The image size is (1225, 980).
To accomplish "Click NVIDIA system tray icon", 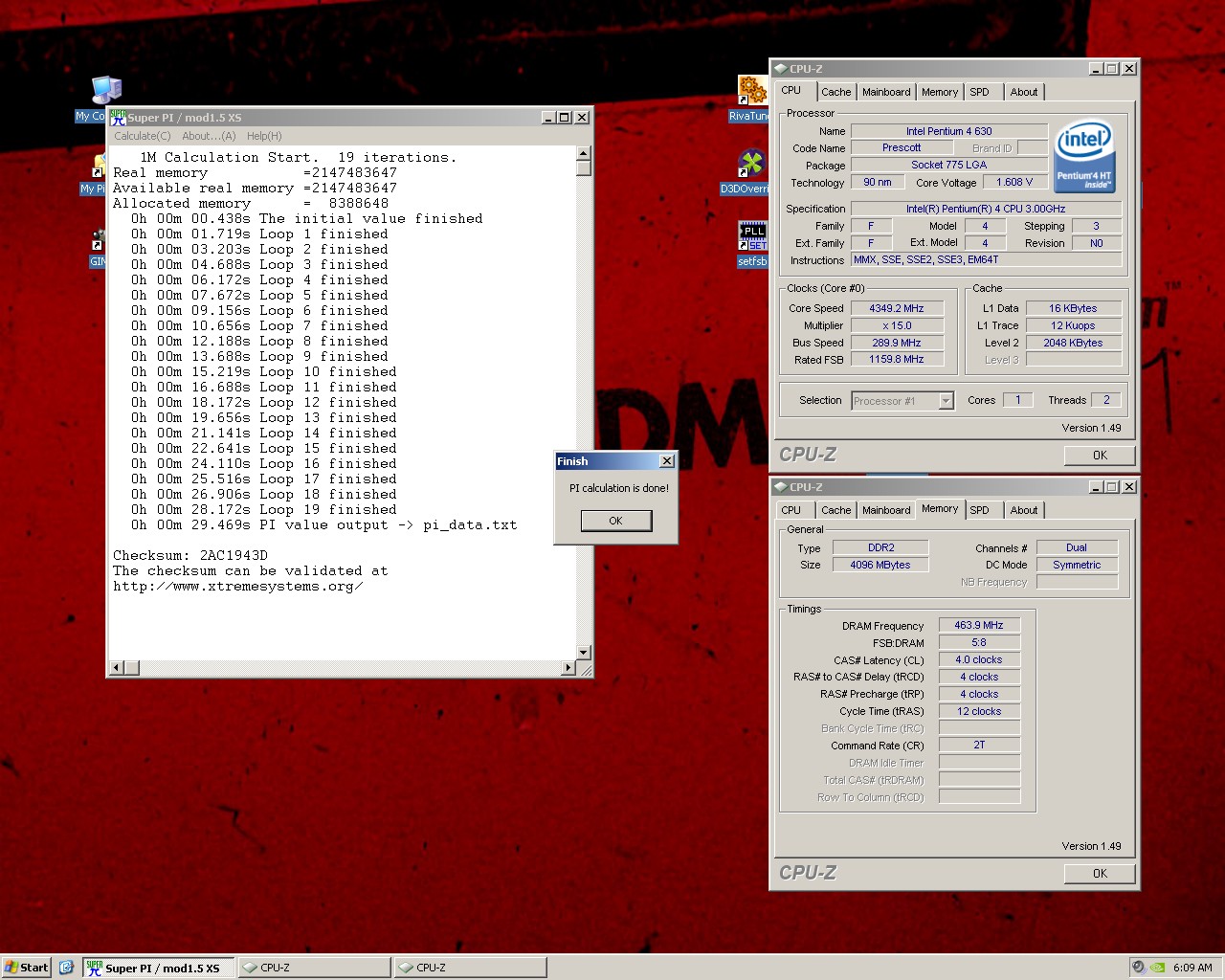I will coord(1157,968).
